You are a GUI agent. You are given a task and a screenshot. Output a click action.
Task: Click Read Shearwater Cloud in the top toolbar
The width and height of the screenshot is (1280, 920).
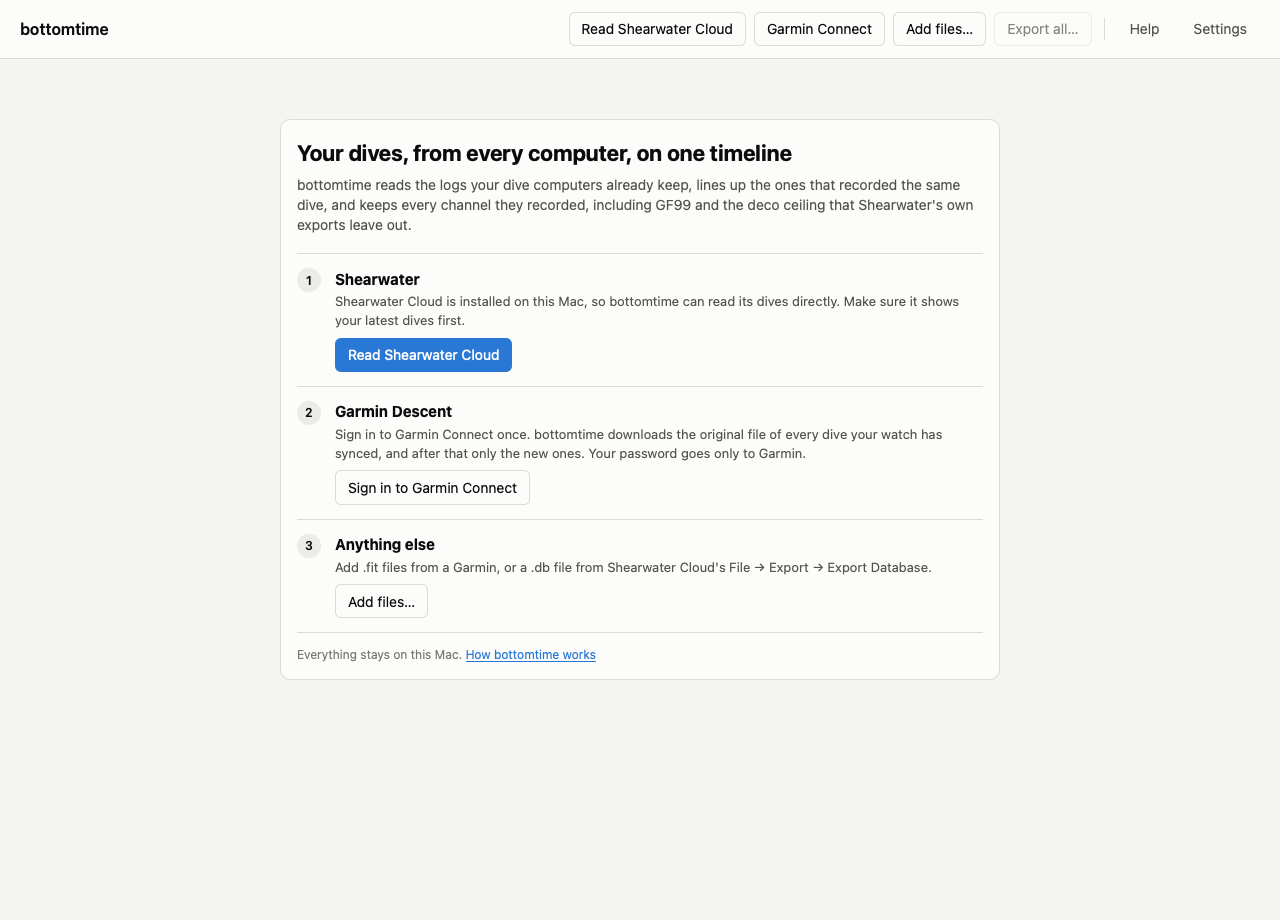click(657, 29)
